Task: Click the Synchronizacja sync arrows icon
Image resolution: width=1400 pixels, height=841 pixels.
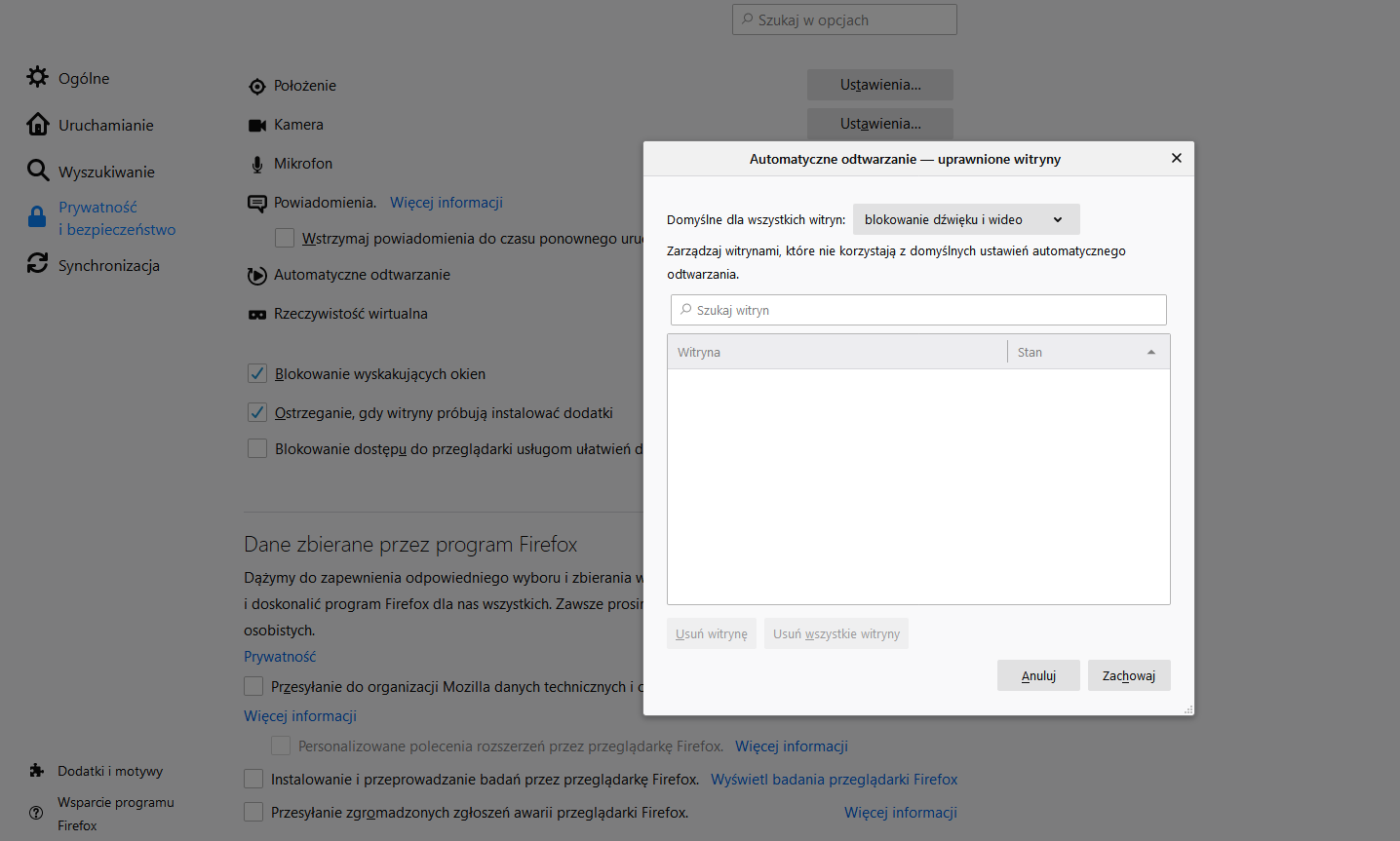Action: [x=37, y=264]
